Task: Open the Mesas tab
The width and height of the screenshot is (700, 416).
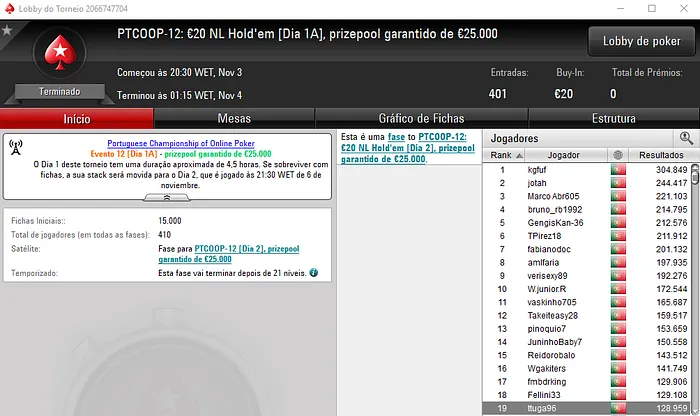Action: coord(234,119)
